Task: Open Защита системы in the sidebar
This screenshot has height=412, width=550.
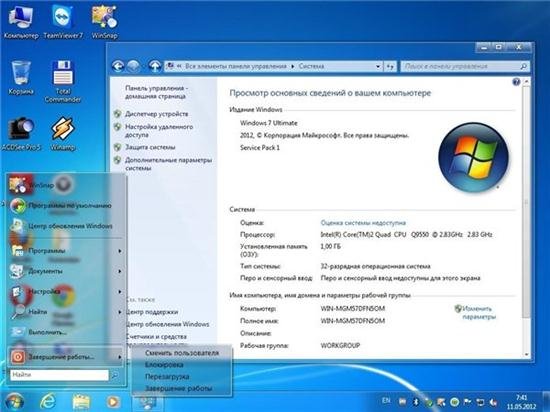Action: (150, 147)
